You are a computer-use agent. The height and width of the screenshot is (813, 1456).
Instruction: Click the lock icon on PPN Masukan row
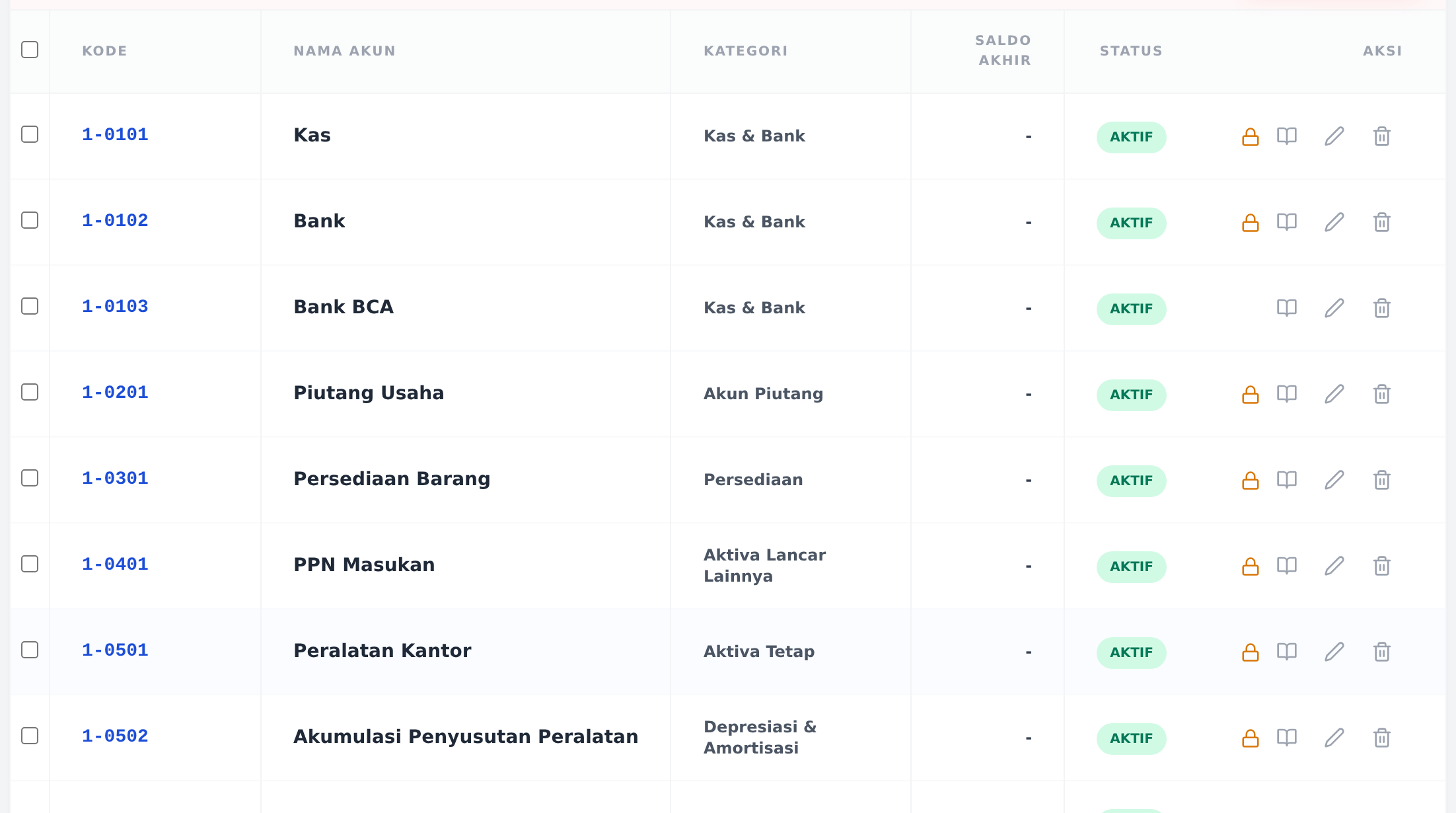pos(1250,566)
